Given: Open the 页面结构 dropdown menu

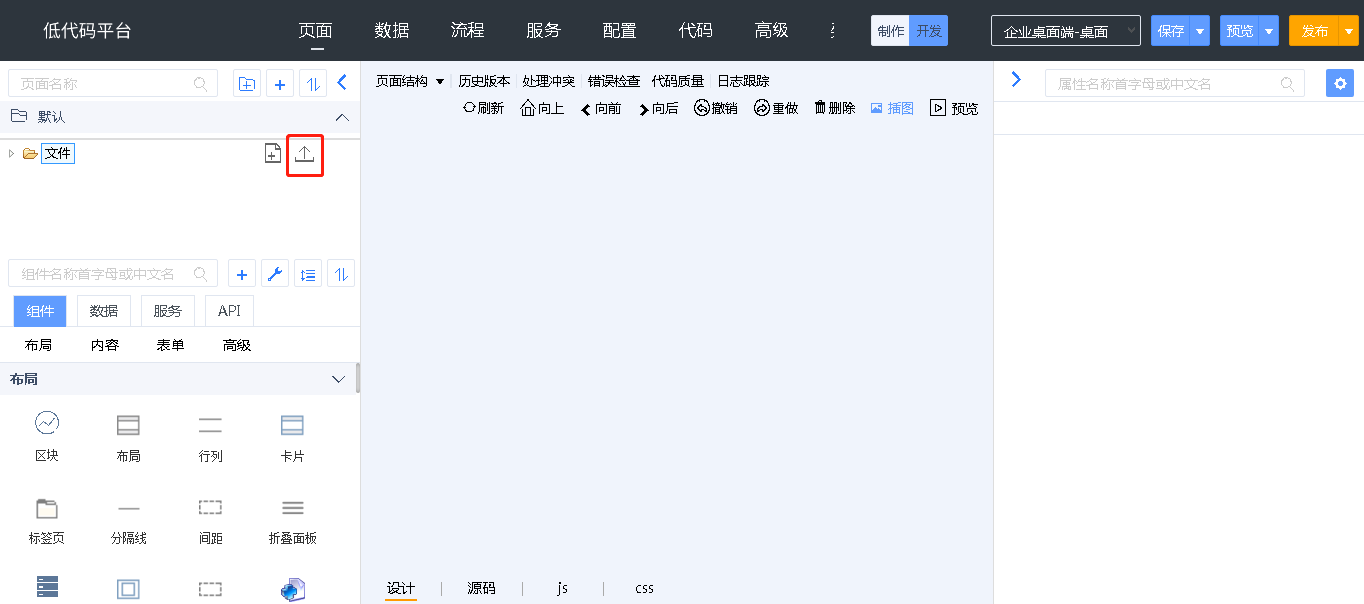Looking at the screenshot, I should [409, 81].
